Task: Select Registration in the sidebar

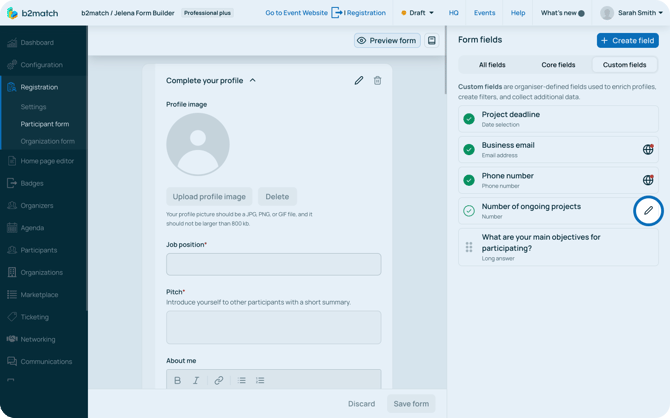Action: [x=39, y=87]
